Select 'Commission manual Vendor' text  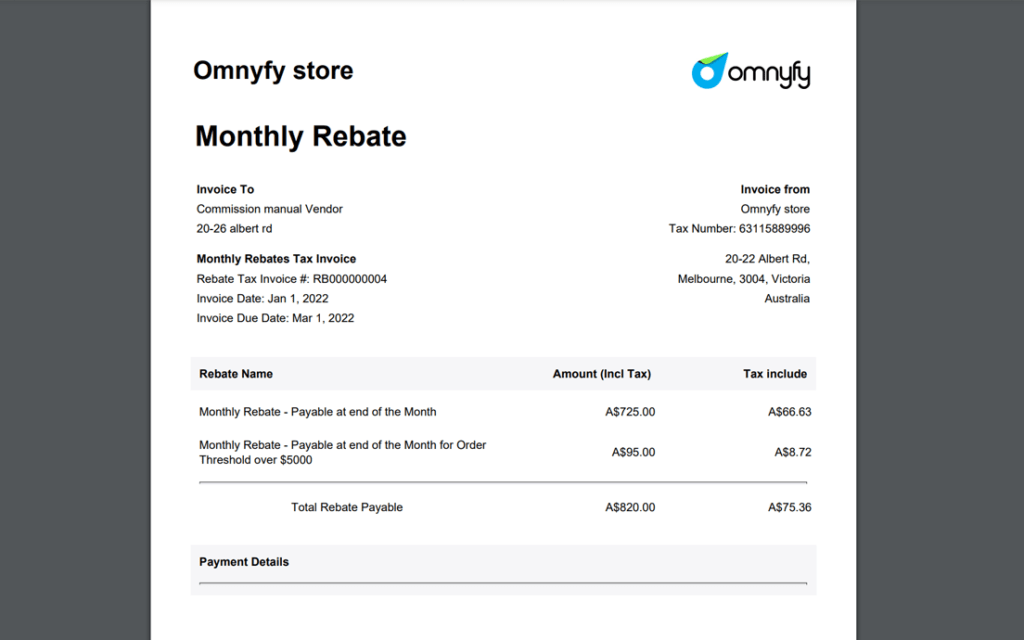[270, 209]
